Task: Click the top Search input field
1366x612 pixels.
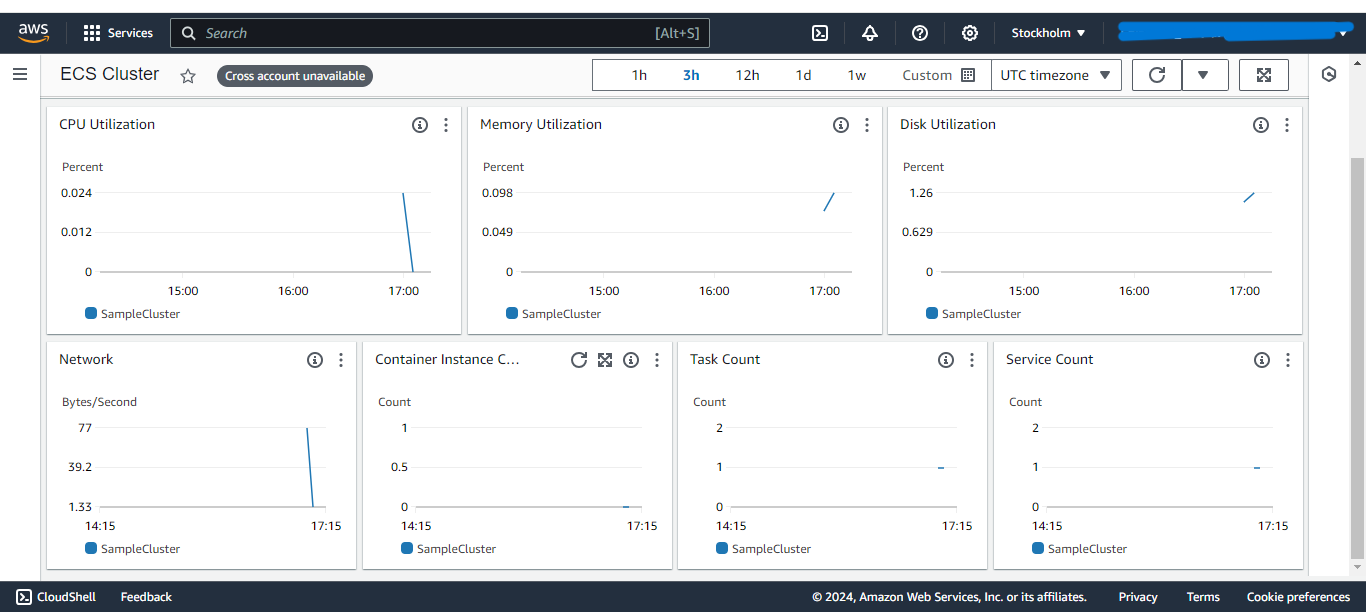Action: click(440, 33)
